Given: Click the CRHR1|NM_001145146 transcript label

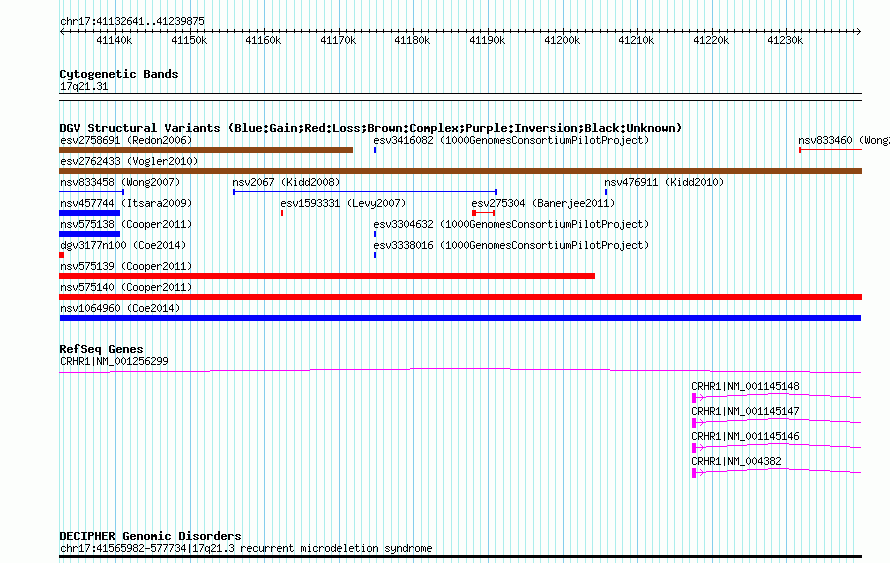Looking at the screenshot, I should click(x=745, y=436).
